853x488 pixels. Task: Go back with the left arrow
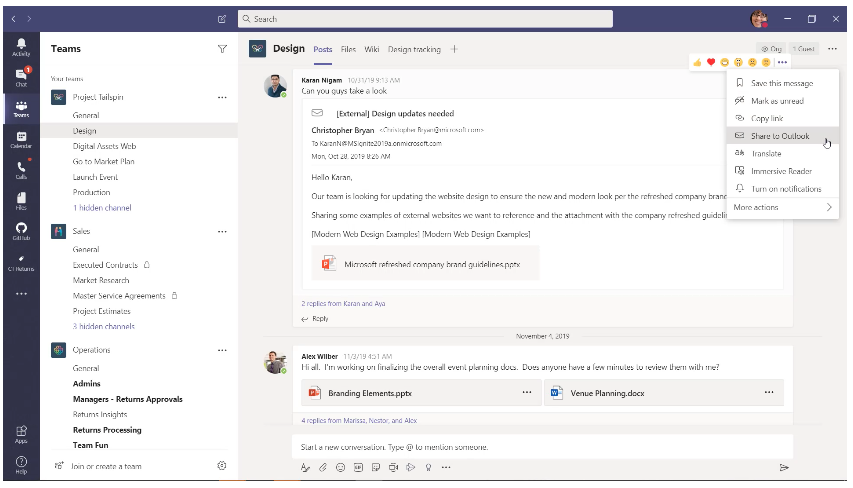point(14,19)
